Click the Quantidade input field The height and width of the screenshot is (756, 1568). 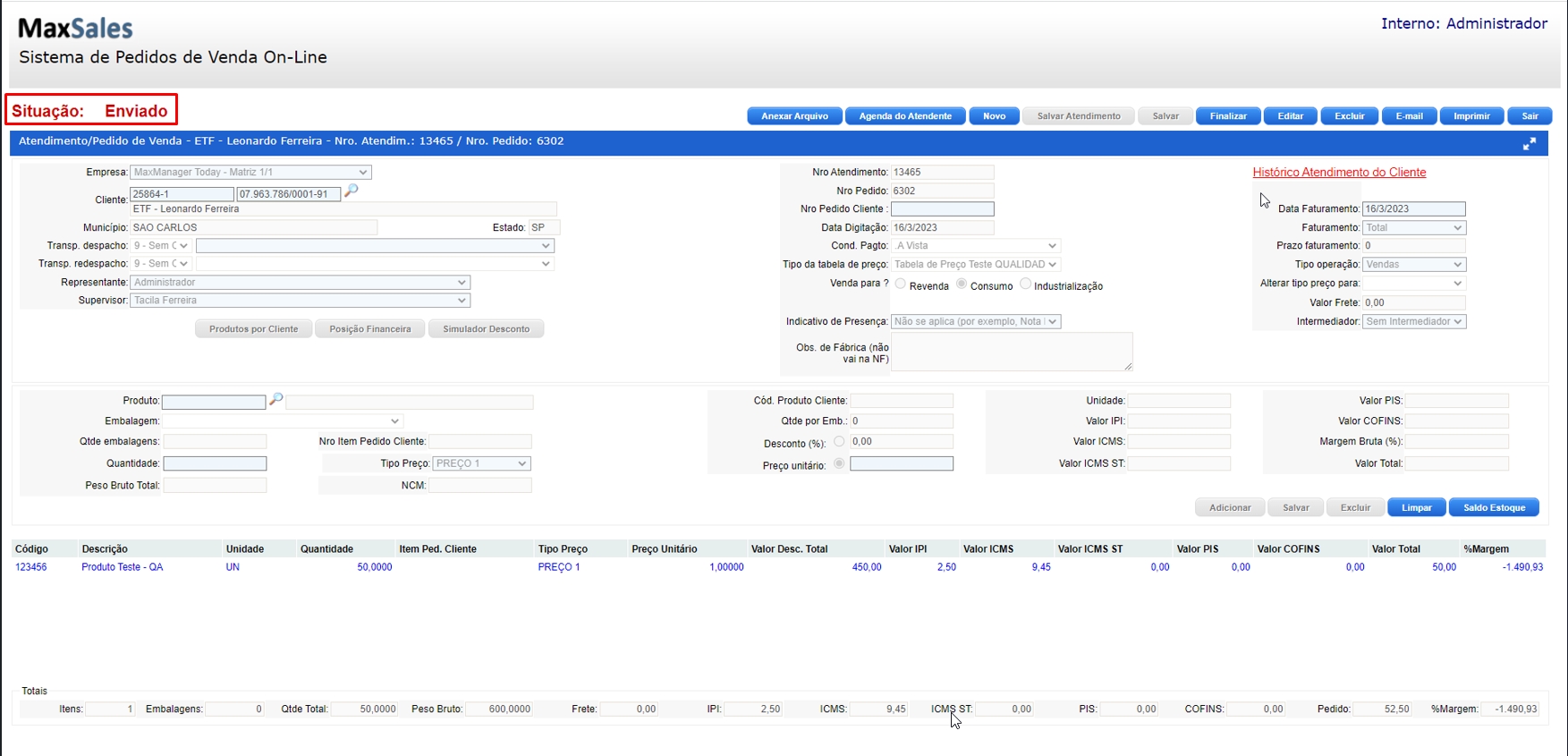[215, 463]
